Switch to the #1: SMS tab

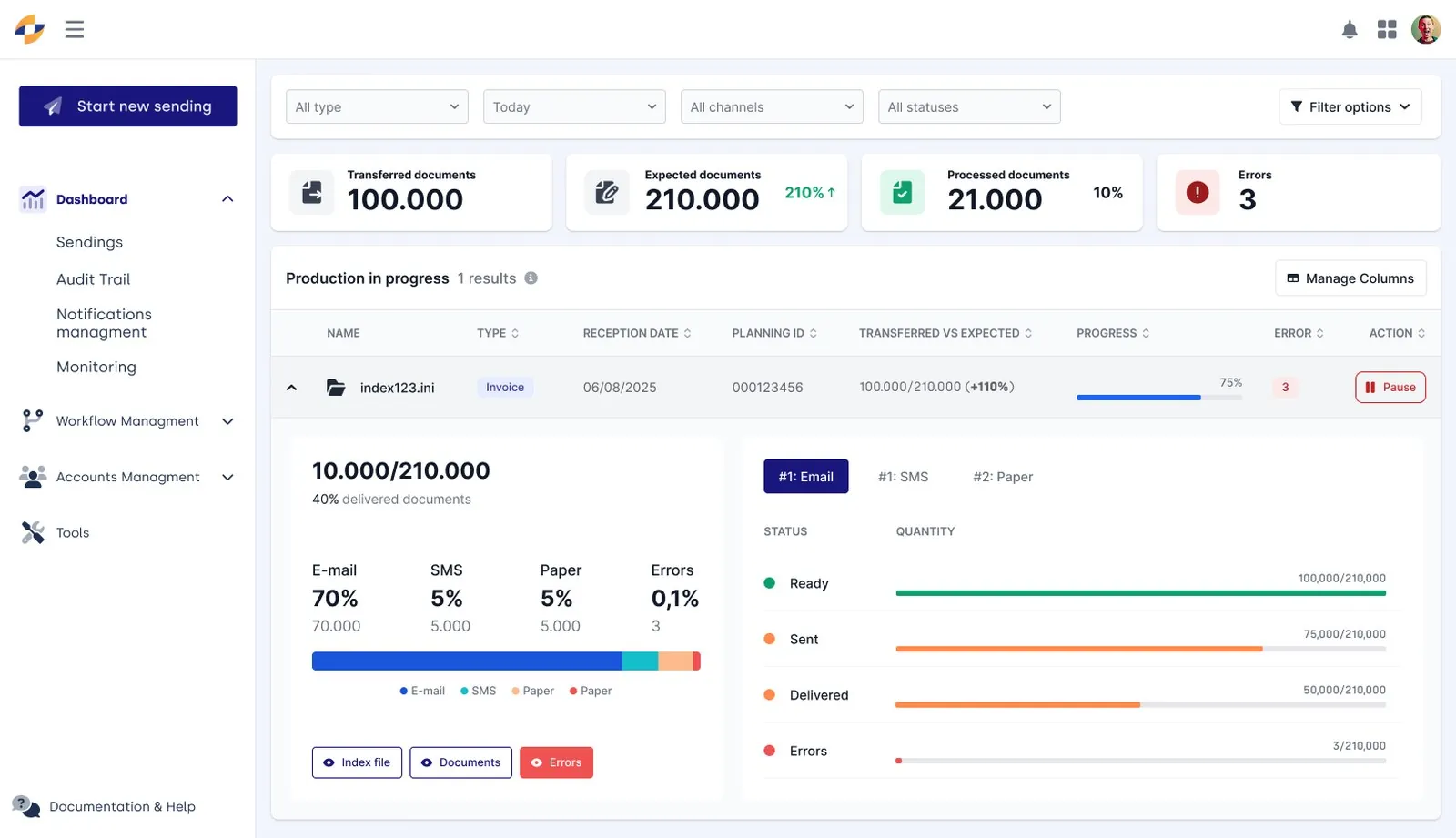(x=903, y=477)
